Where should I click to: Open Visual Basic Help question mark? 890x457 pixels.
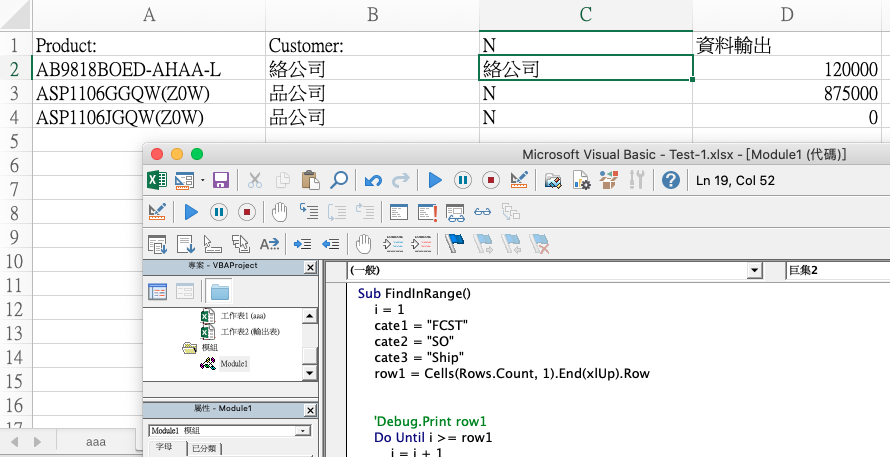tap(670, 181)
